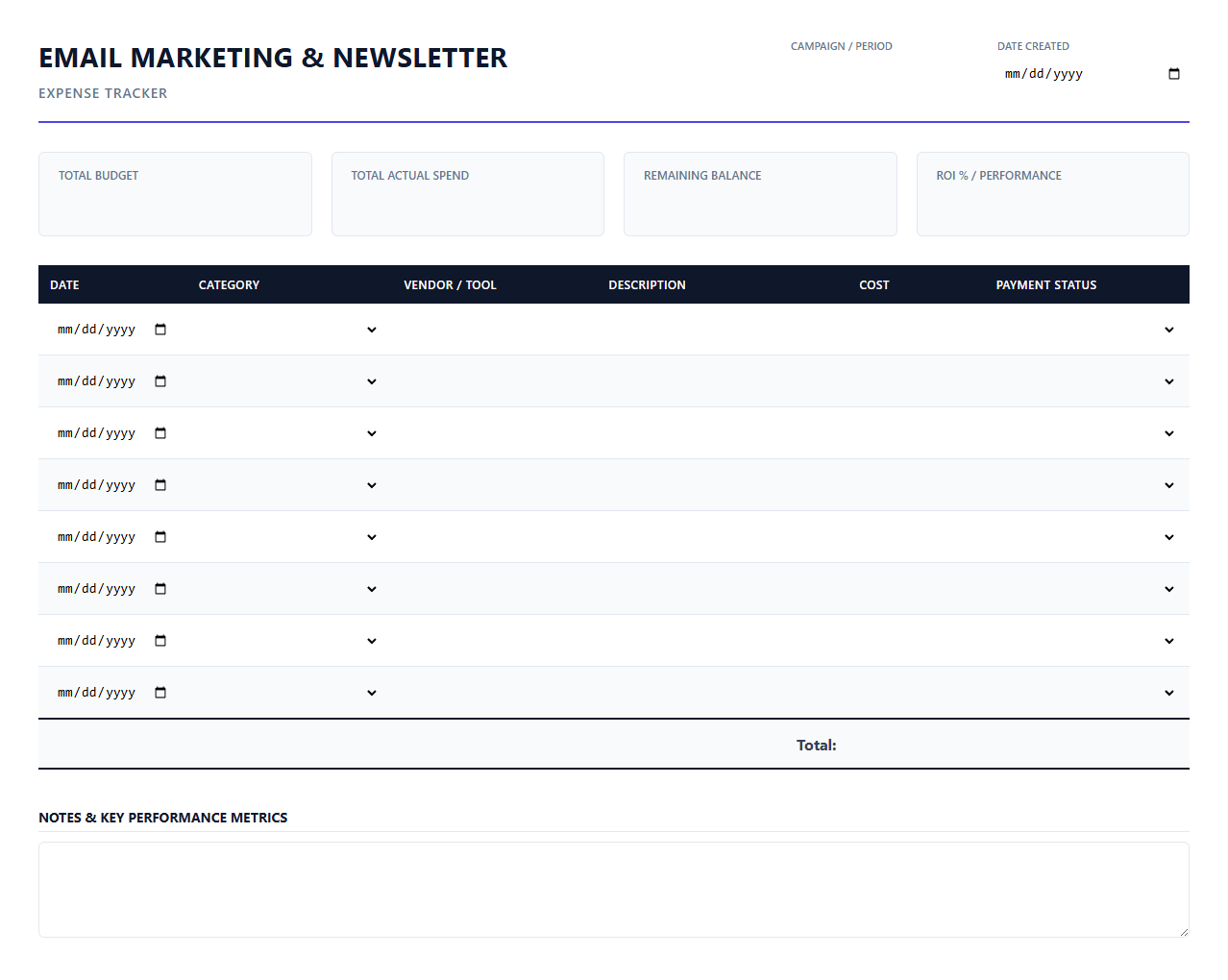Expand the Category dropdown in the first row

click(x=288, y=330)
